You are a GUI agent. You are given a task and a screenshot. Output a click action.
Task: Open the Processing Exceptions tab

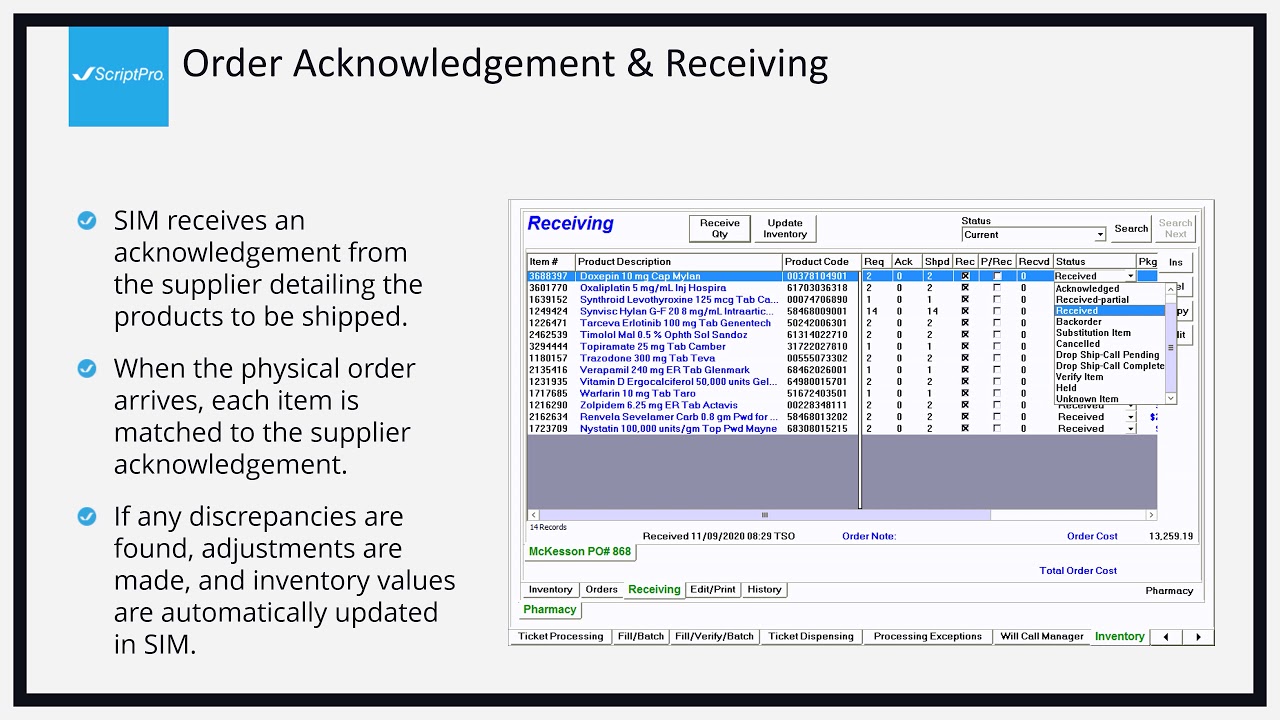[927, 636]
